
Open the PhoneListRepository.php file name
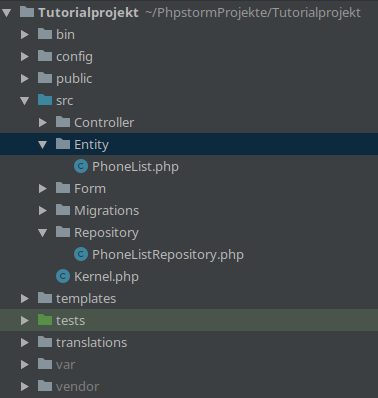[168, 255]
